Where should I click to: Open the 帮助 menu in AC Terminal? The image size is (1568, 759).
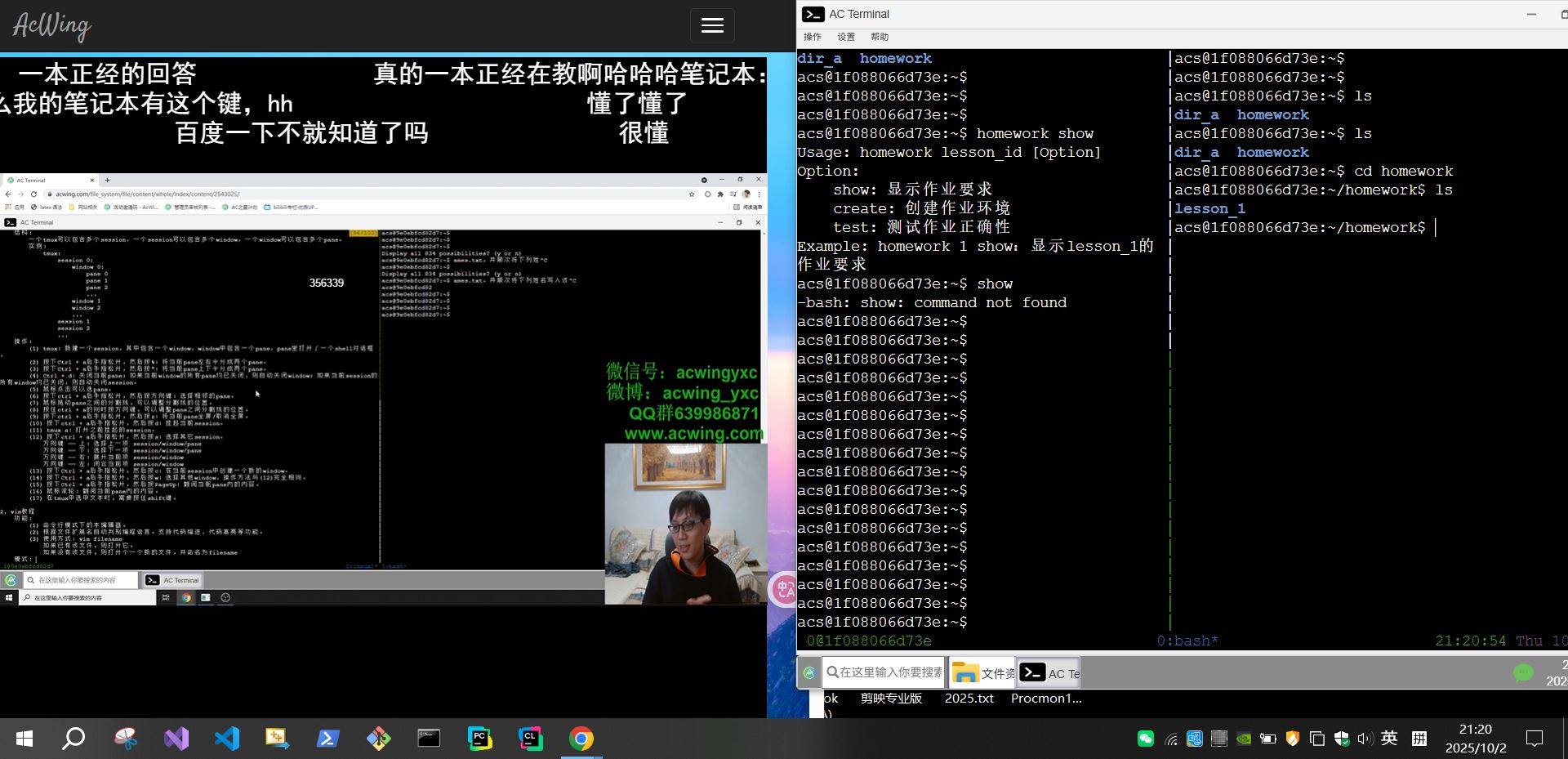(880, 37)
